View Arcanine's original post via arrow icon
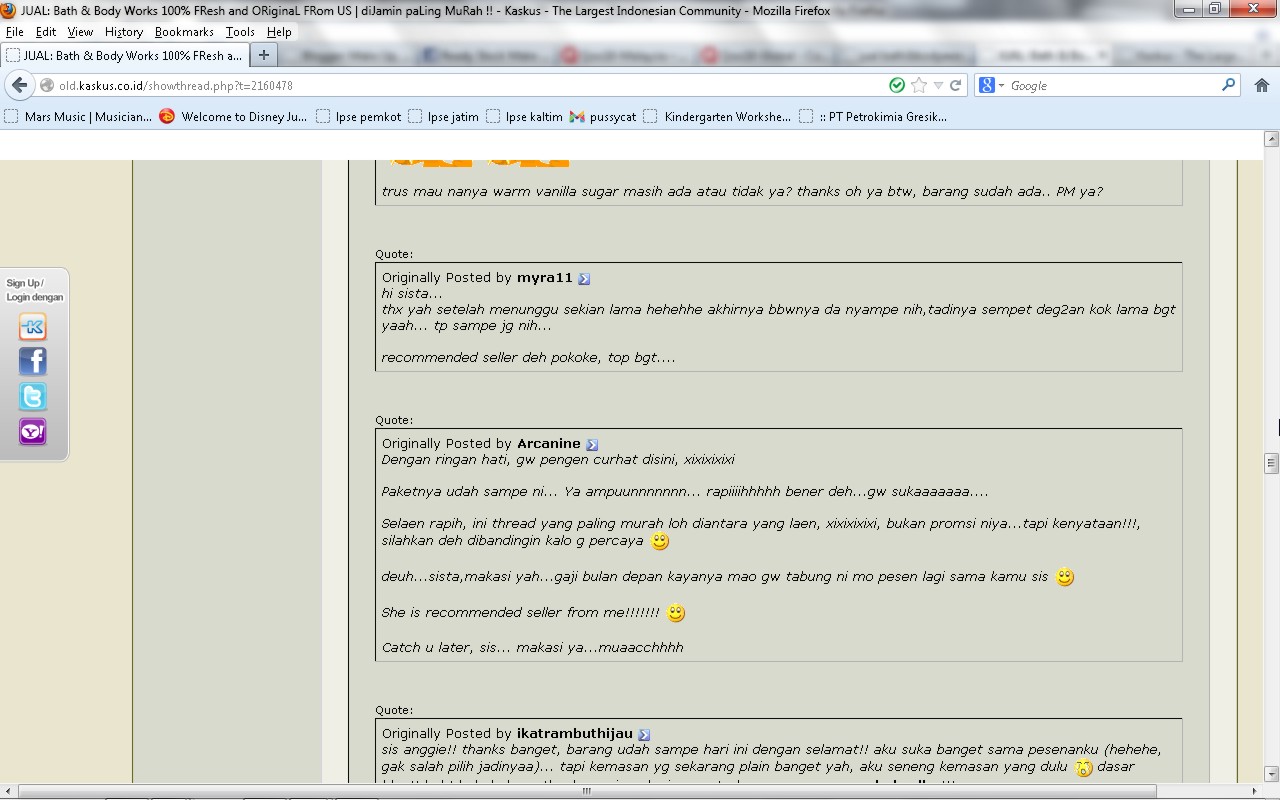1280x800 pixels. [x=592, y=445]
